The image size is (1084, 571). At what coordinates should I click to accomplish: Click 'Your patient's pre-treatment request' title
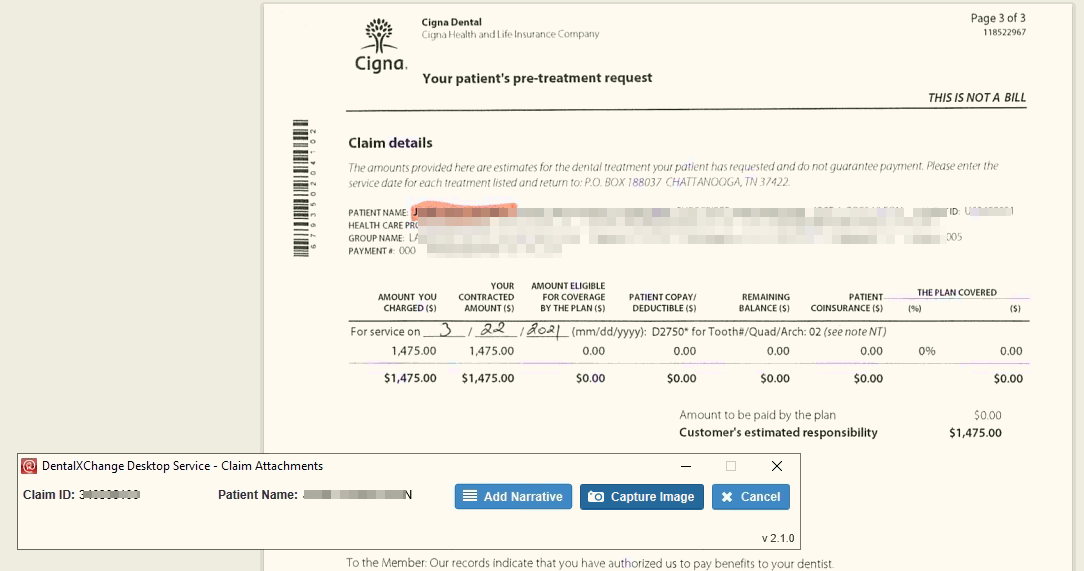point(537,78)
